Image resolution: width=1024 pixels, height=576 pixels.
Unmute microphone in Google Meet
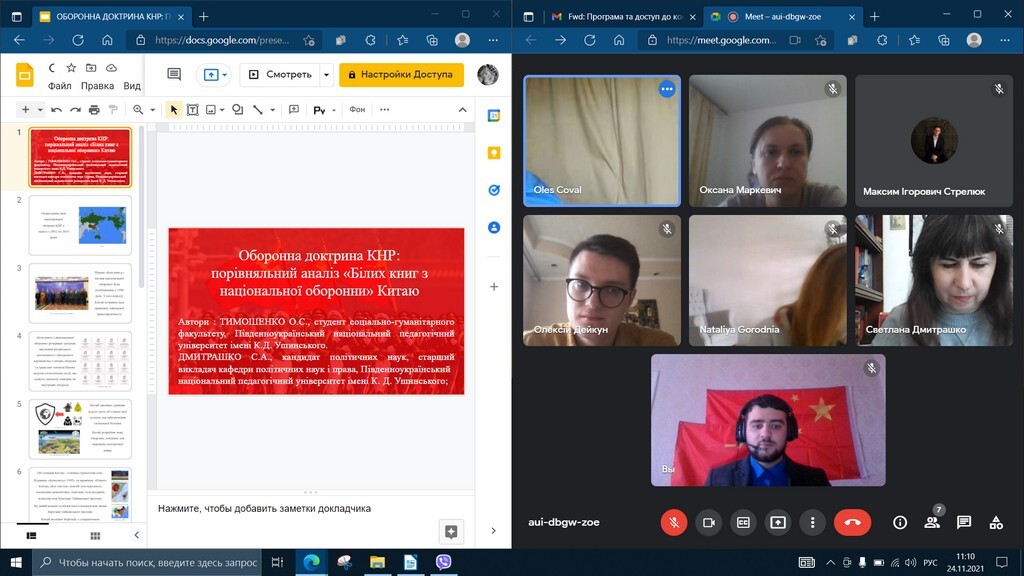(674, 522)
